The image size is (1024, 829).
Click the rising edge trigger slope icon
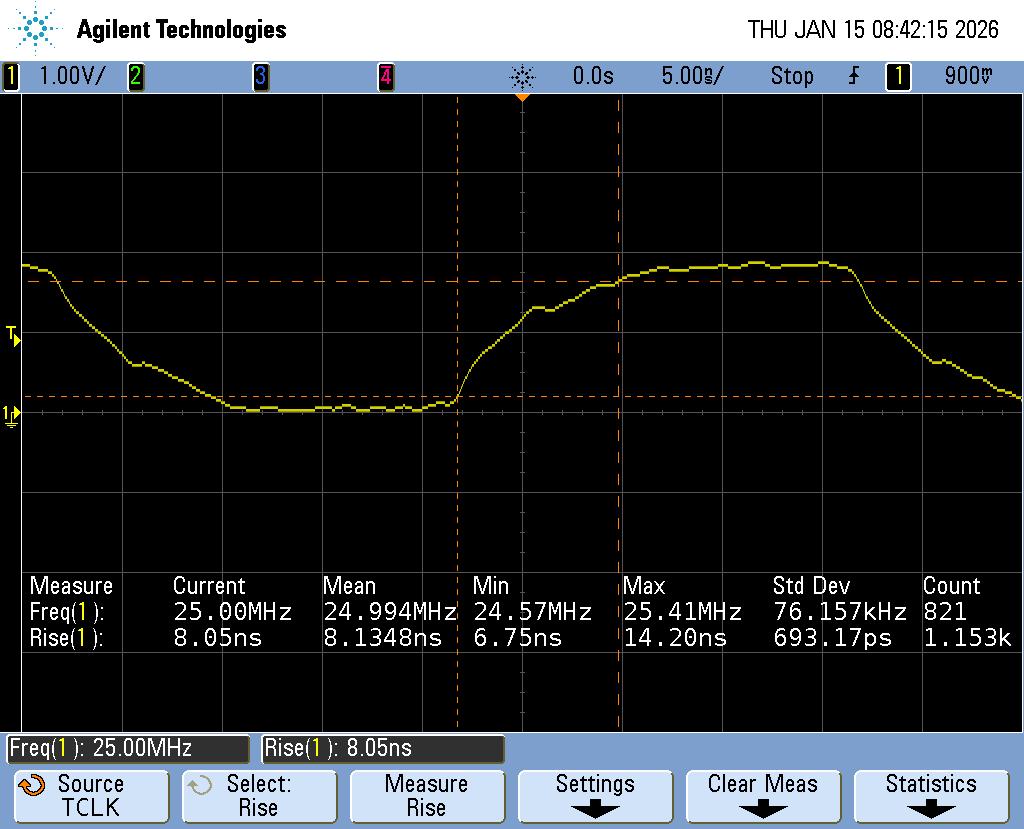(853, 76)
